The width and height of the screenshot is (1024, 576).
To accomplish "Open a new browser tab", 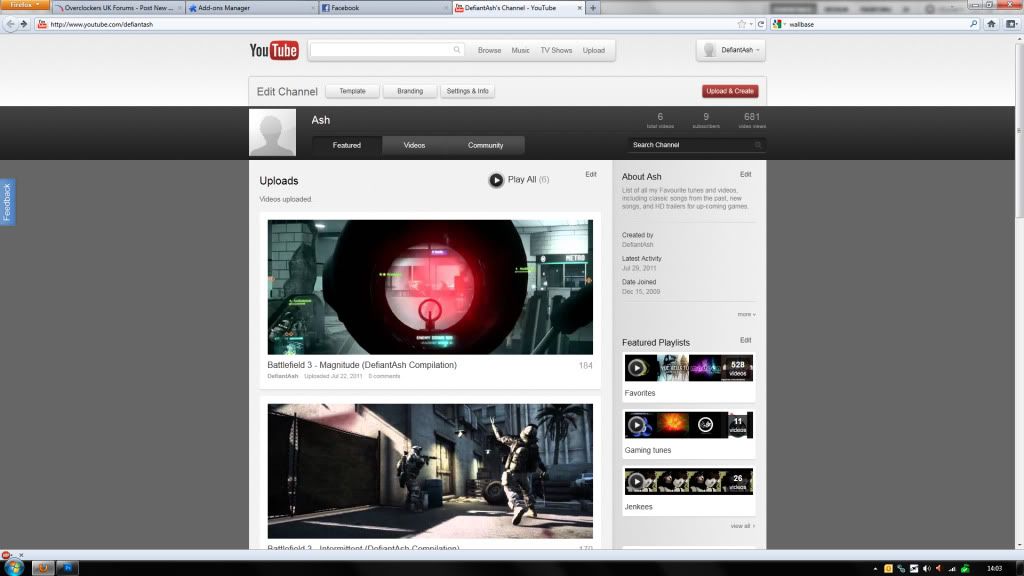I will pos(593,8).
